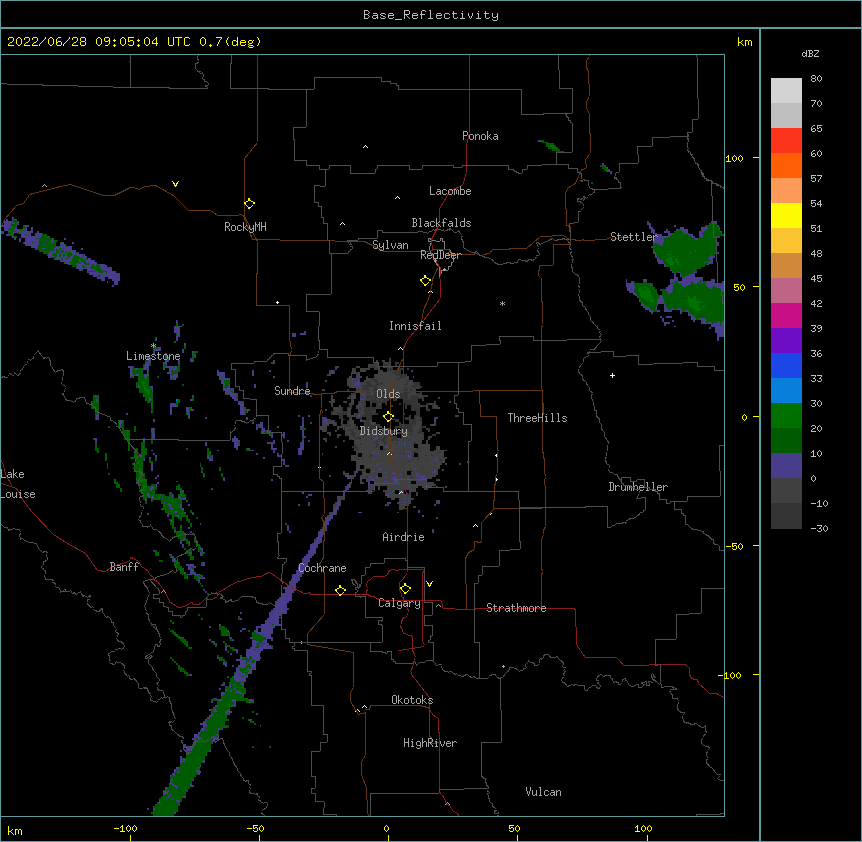Image resolution: width=862 pixels, height=842 pixels.
Task: Click the Vulcan town label
Action: tap(543, 792)
